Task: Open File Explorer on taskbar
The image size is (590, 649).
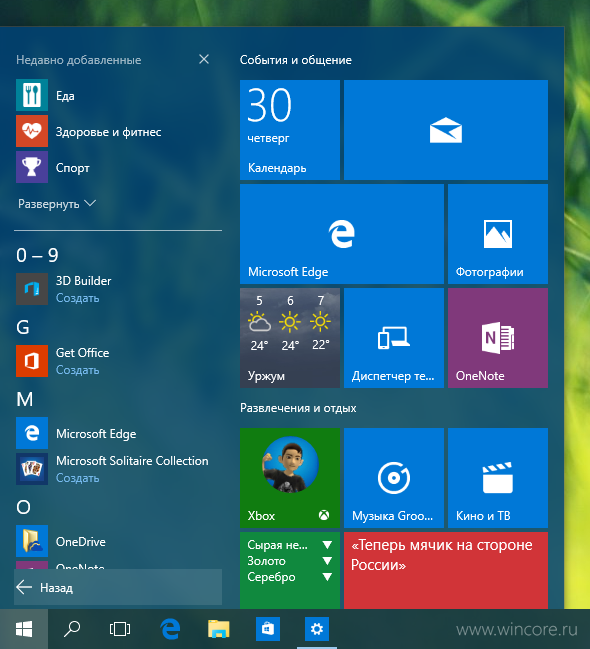Action: 219,629
